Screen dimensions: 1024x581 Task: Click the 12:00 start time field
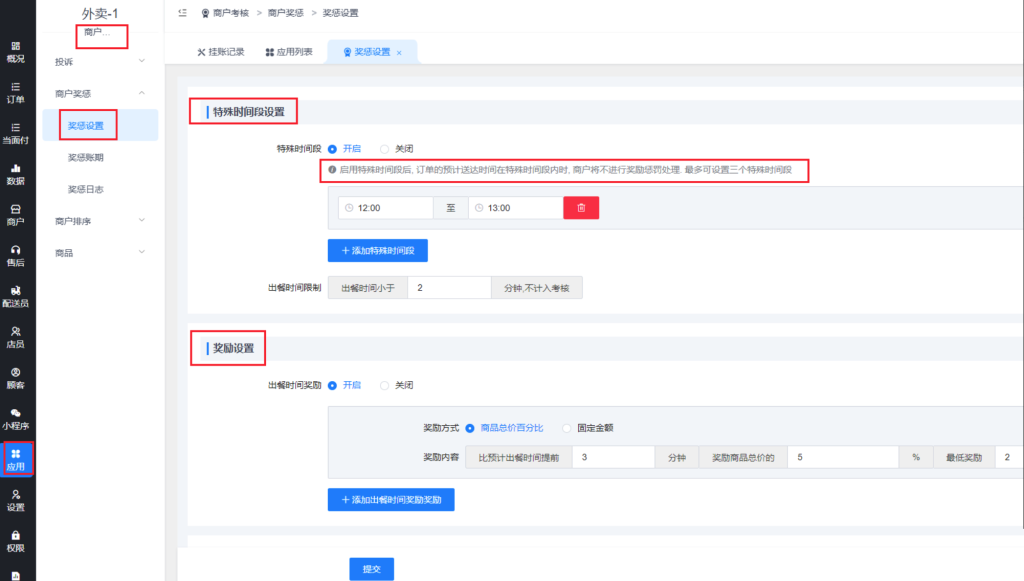389,208
